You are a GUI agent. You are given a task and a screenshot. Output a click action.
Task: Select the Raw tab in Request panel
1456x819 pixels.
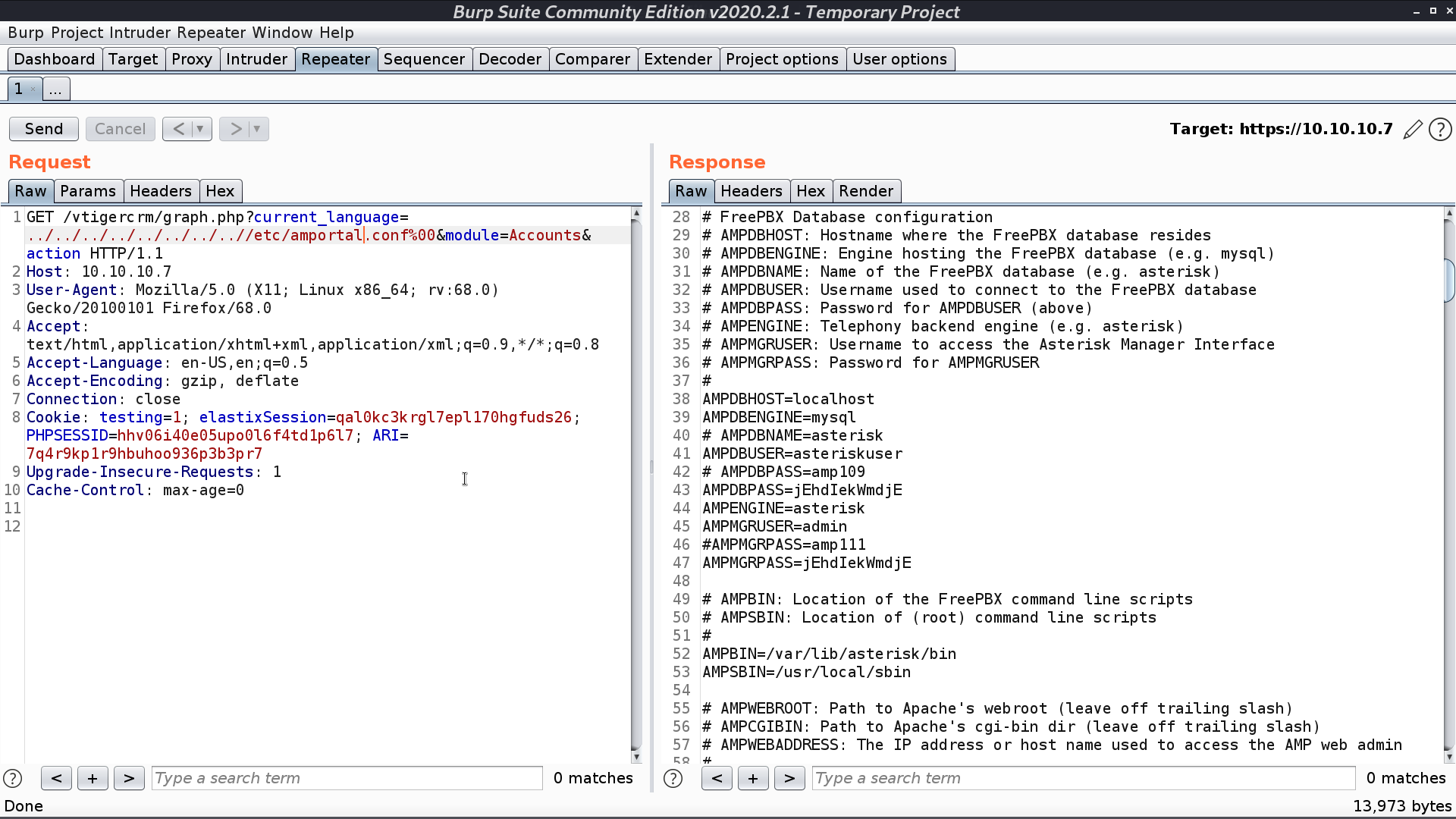(x=30, y=191)
